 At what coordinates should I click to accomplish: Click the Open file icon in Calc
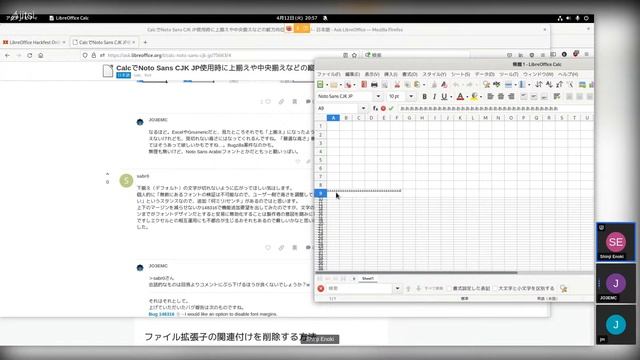(x=334, y=84)
